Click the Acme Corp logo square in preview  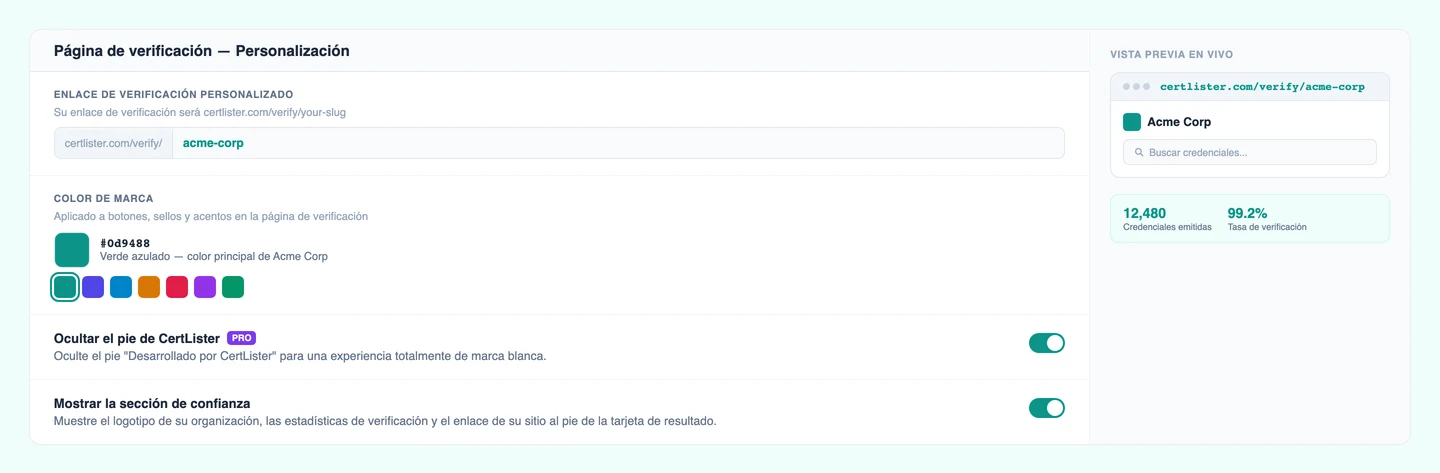pyautogui.click(x=1132, y=122)
